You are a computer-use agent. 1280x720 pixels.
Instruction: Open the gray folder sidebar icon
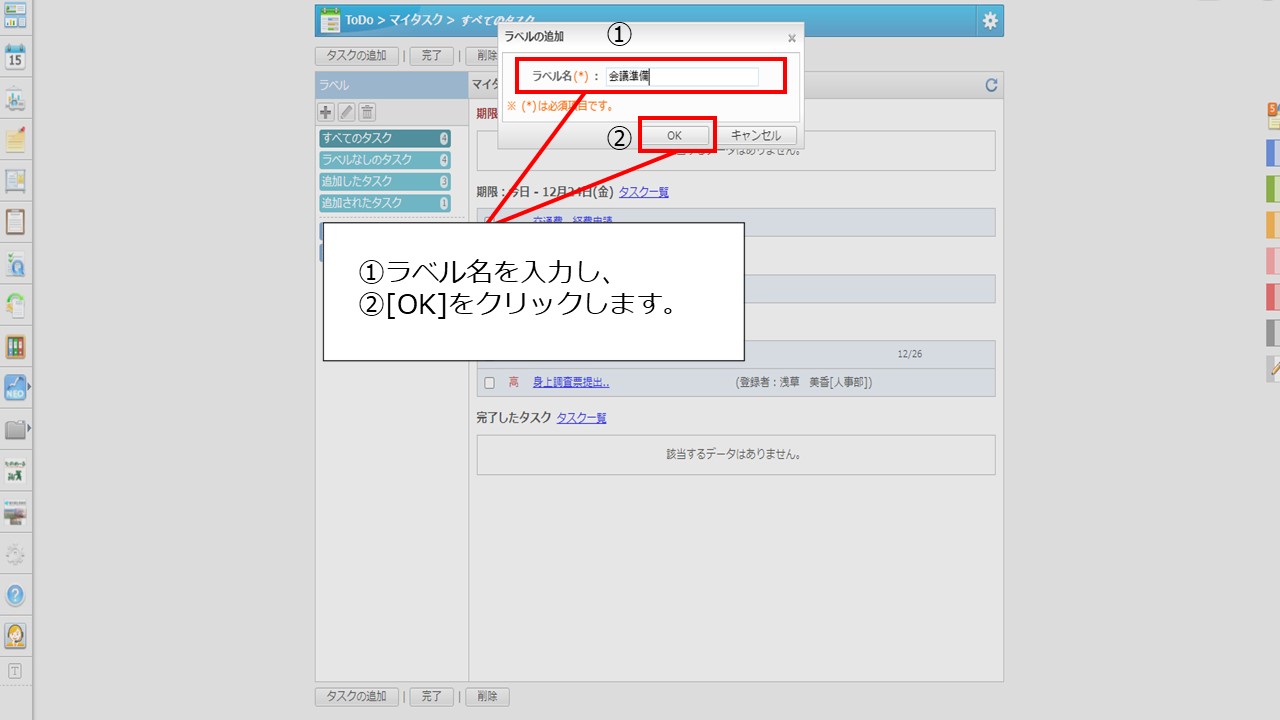pos(15,429)
